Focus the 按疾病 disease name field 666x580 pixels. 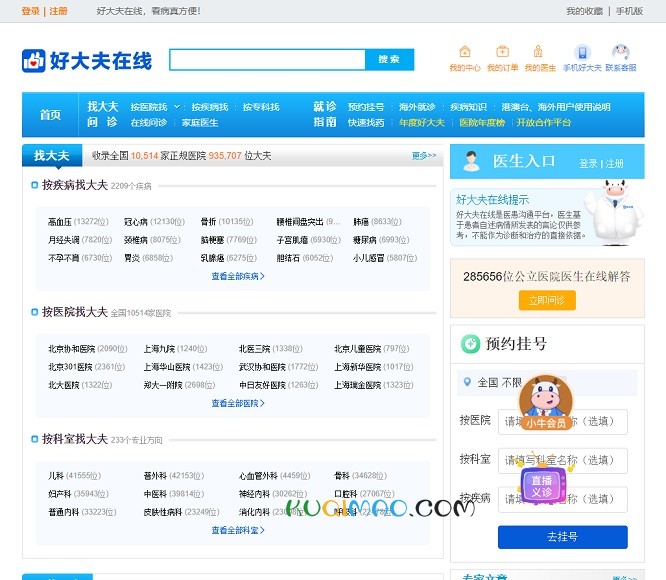562,499
